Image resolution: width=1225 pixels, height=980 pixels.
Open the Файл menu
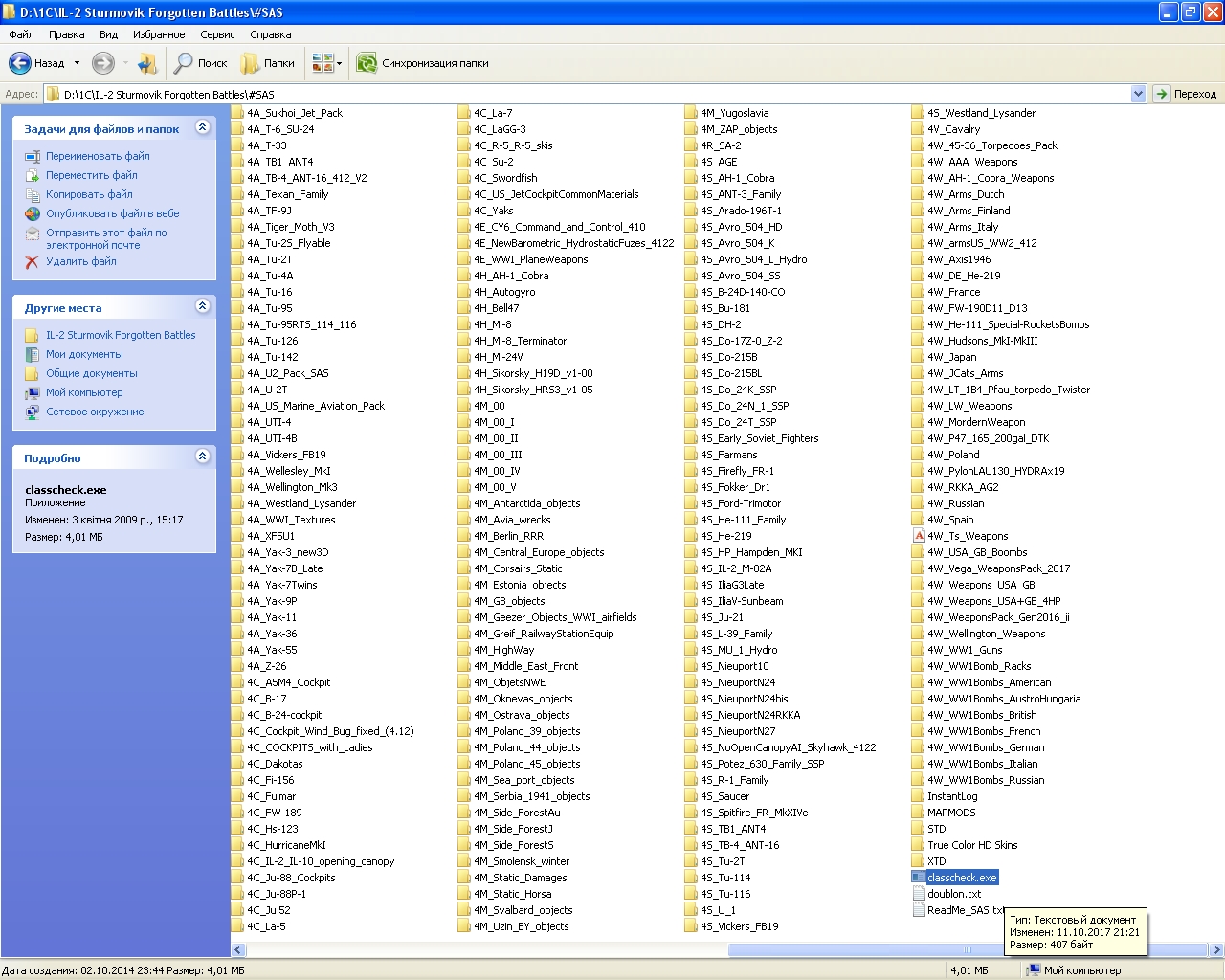tap(21, 34)
